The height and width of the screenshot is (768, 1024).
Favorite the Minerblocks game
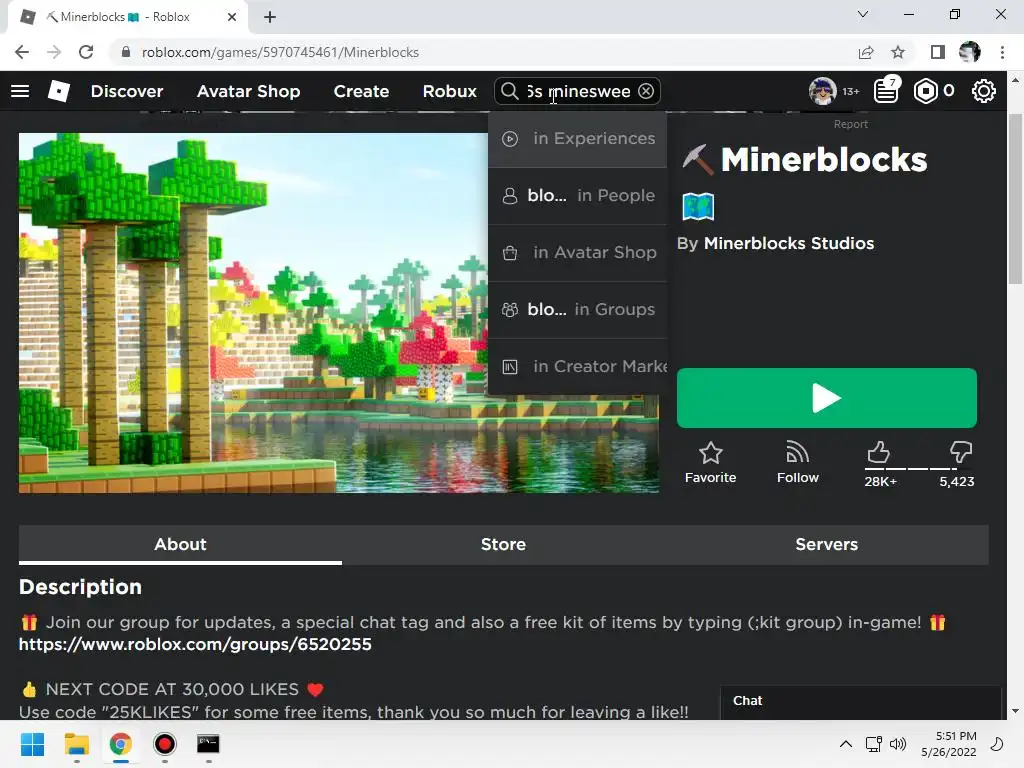pos(711,463)
